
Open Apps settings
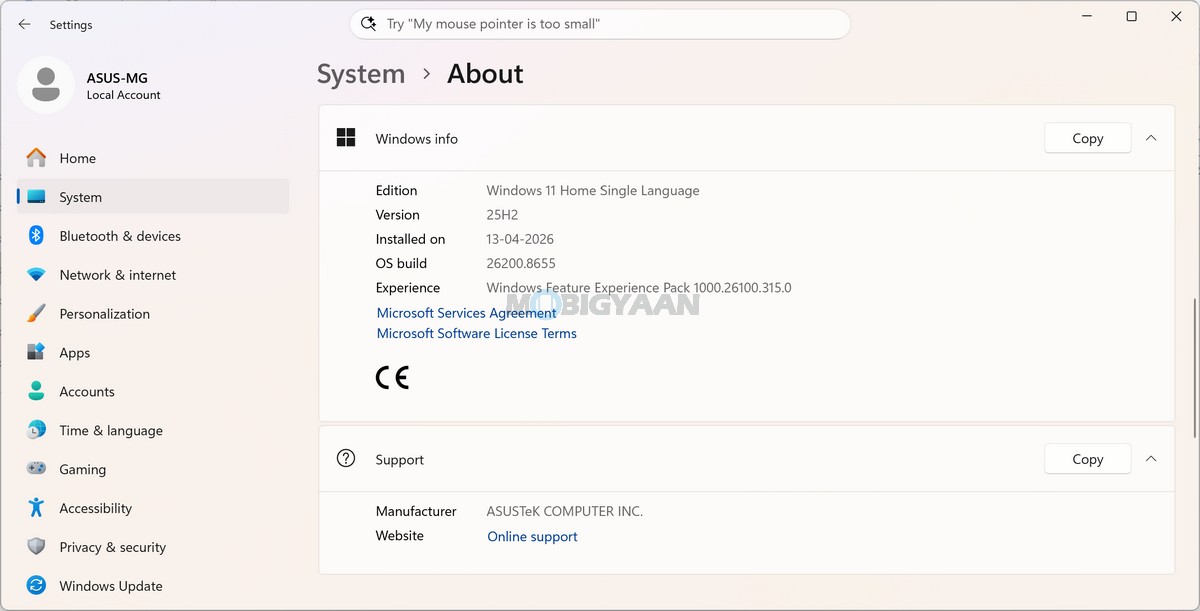click(x=153, y=352)
